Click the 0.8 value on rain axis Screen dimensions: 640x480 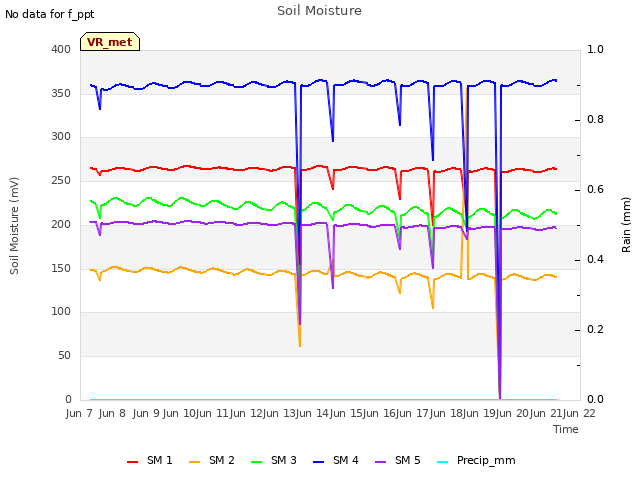(x=595, y=120)
